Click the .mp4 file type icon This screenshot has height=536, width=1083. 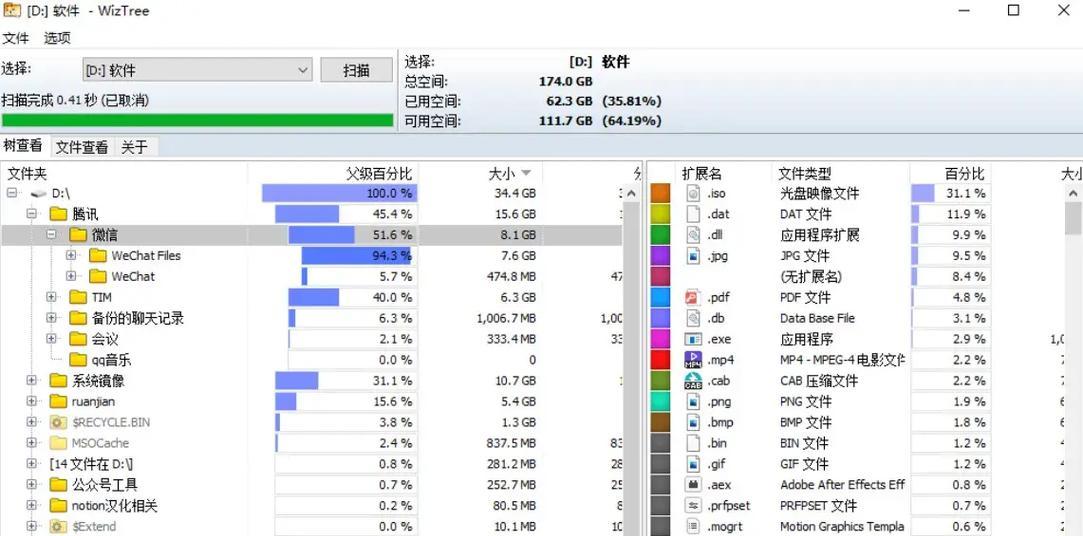tap(693, 360)
